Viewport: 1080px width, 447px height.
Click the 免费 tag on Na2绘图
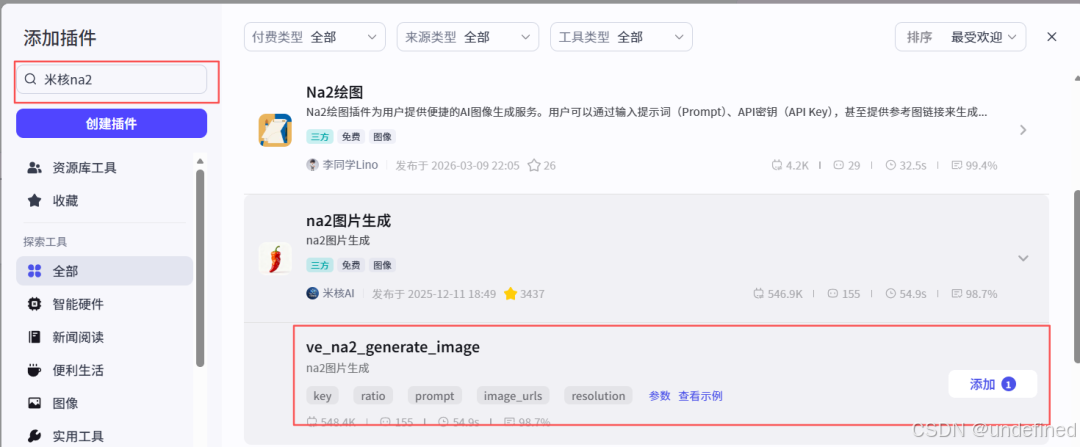[x=351, y=137]
